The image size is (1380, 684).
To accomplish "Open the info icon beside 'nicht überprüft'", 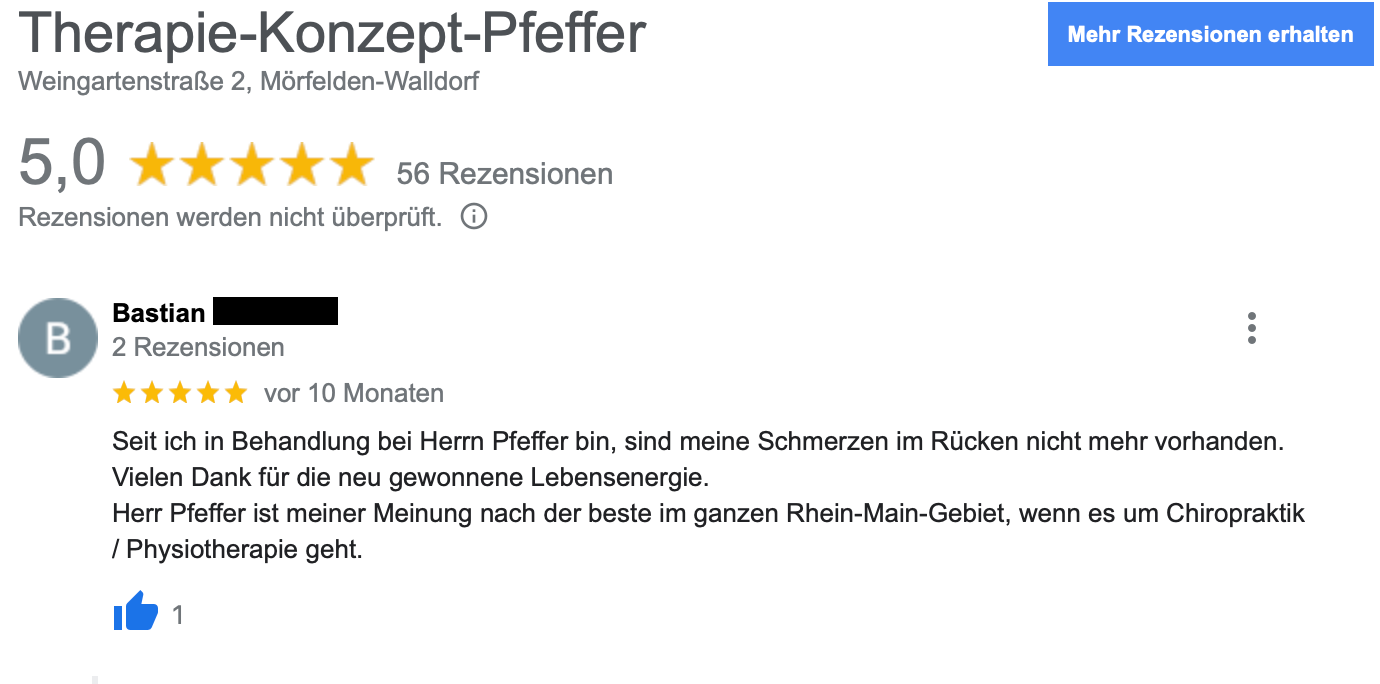I will 474,216.
